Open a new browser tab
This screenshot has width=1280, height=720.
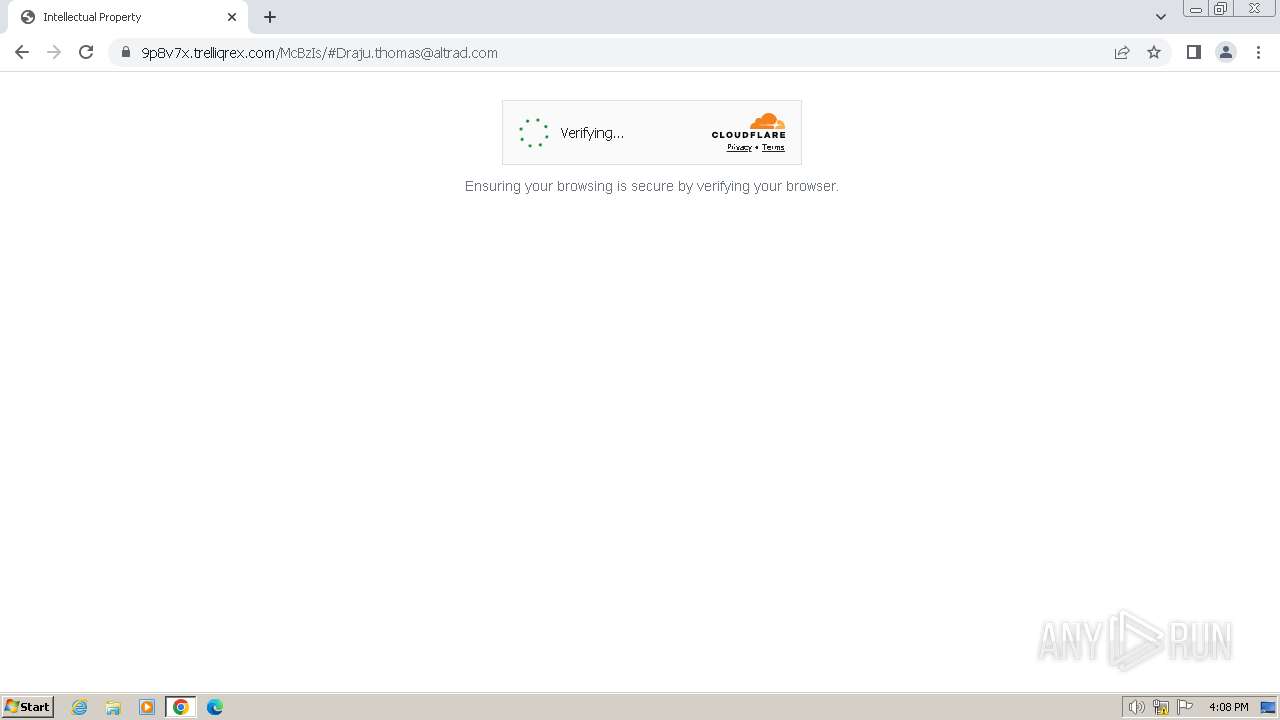point(270,17)
